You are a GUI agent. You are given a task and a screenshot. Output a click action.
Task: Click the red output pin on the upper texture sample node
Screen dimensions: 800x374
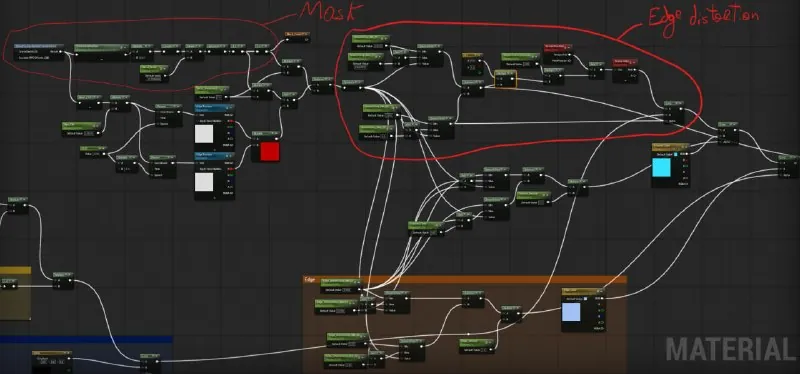pyautogui.click(x=232, y=121)
